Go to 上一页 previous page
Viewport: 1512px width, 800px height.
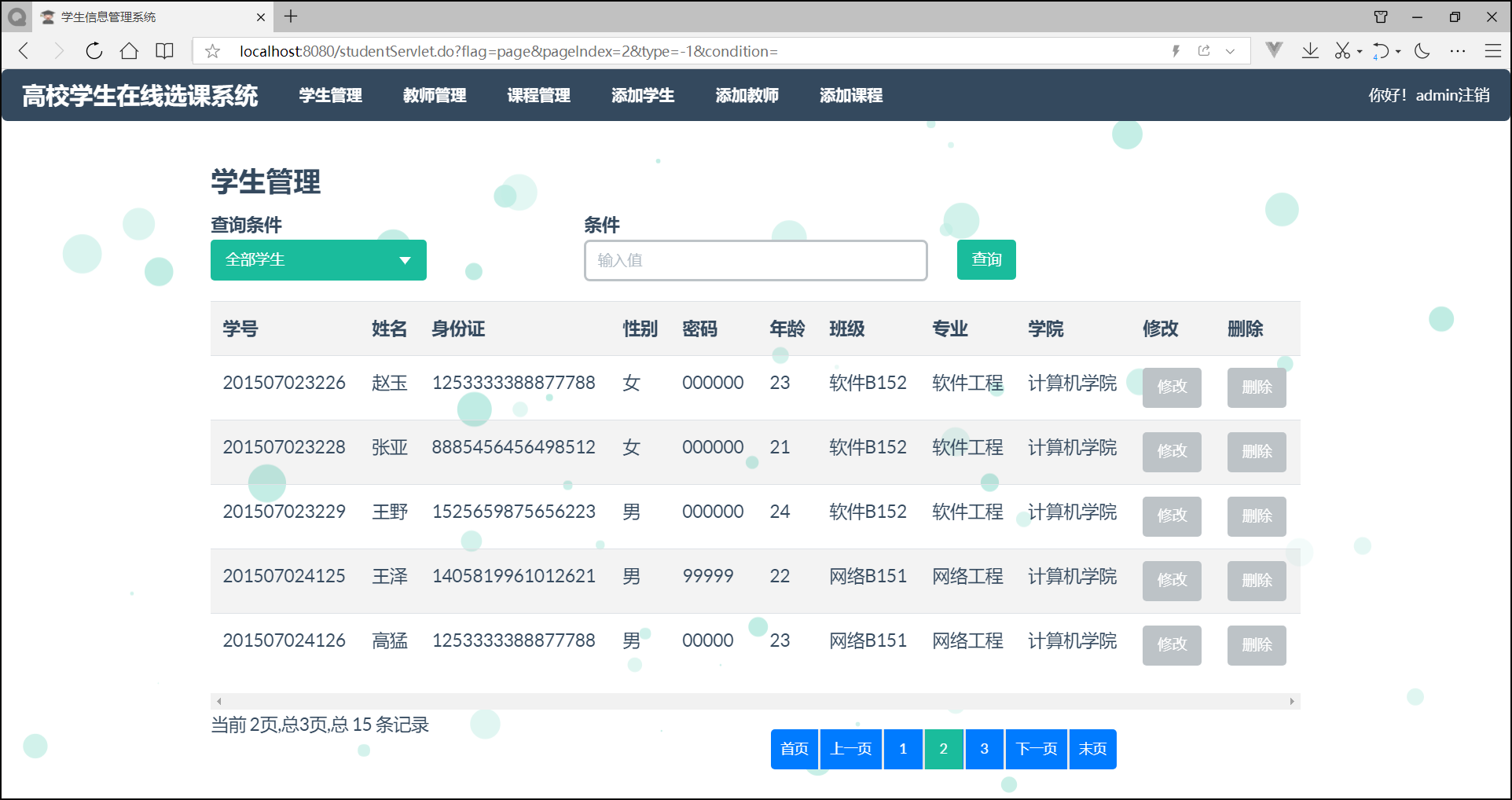point(851,749)
